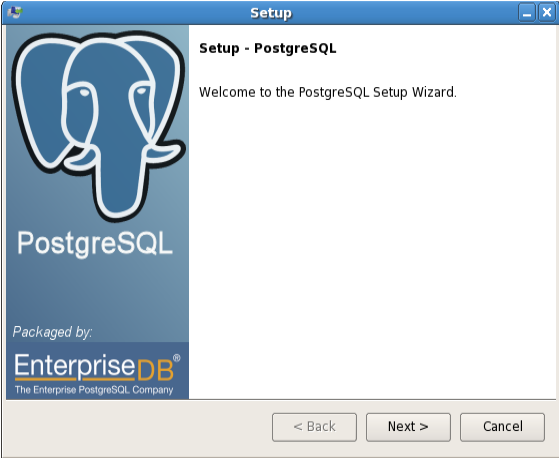
Task: Close the Setup window
Action: [x=547, y=13]
